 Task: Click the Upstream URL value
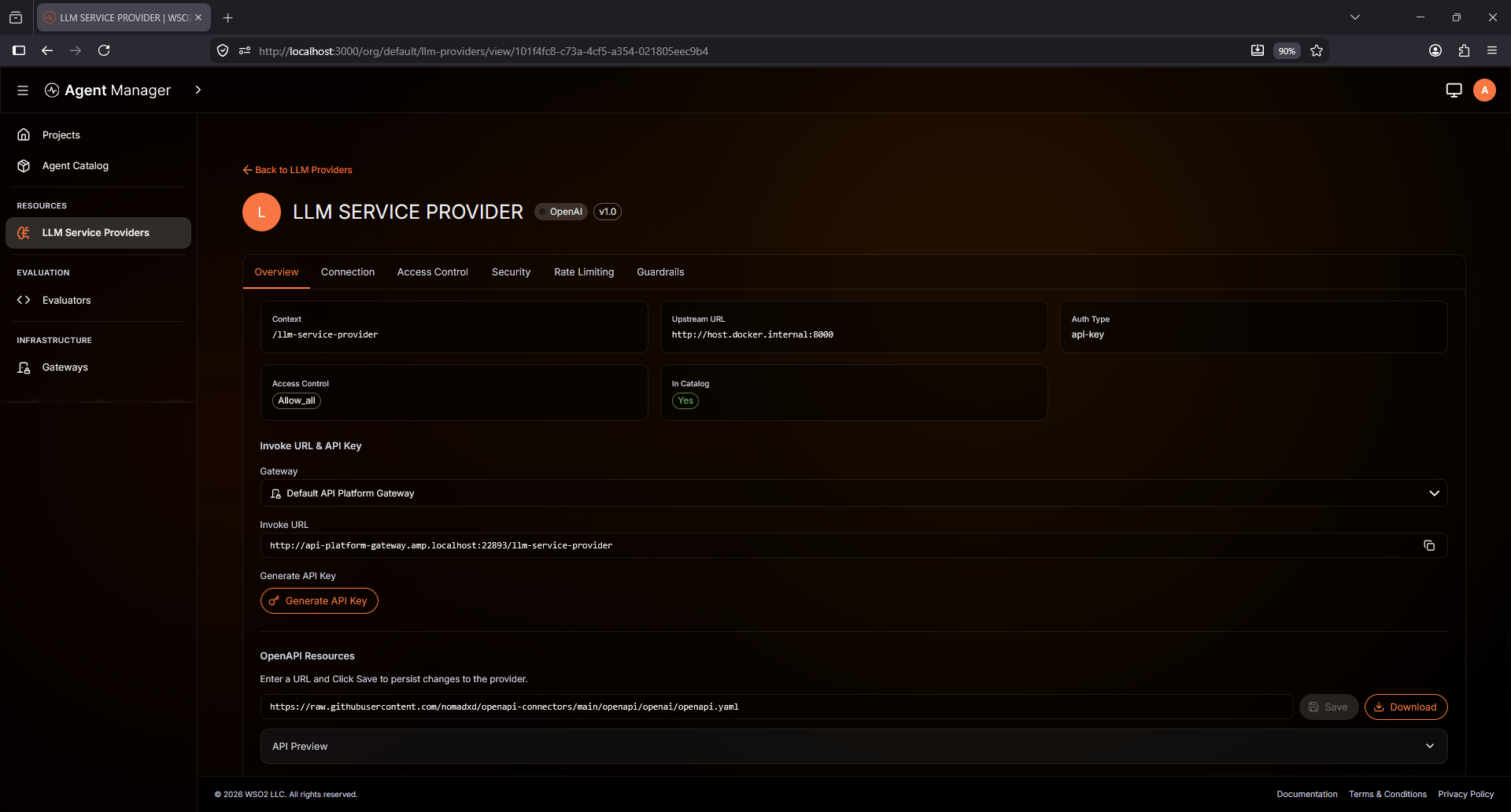(752, 335)
